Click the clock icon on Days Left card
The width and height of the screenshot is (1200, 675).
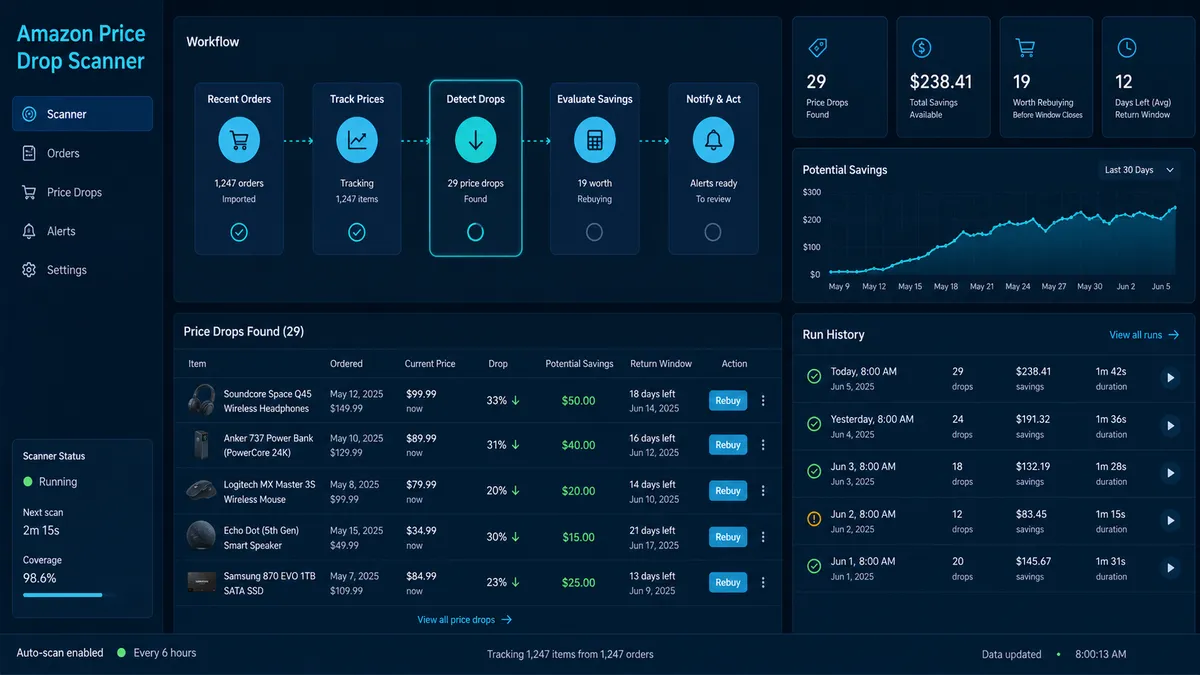[x=1126, y=47]
